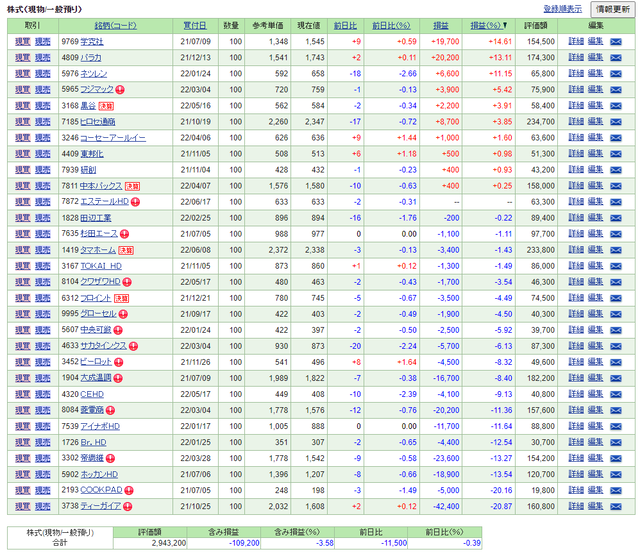Click the red alert icon next to 3302
Viewport: 640px width, 554px height.
110,458
